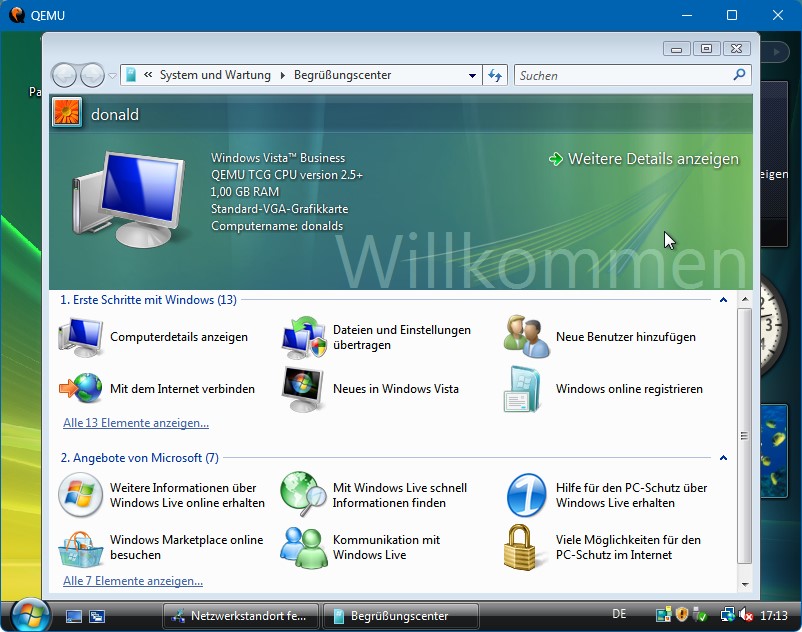Image resolution: width=802 pixels, height=632 pixels.
Task: Click the globe magnifier Windows Live search icon
Action: [x=303, y=494]
